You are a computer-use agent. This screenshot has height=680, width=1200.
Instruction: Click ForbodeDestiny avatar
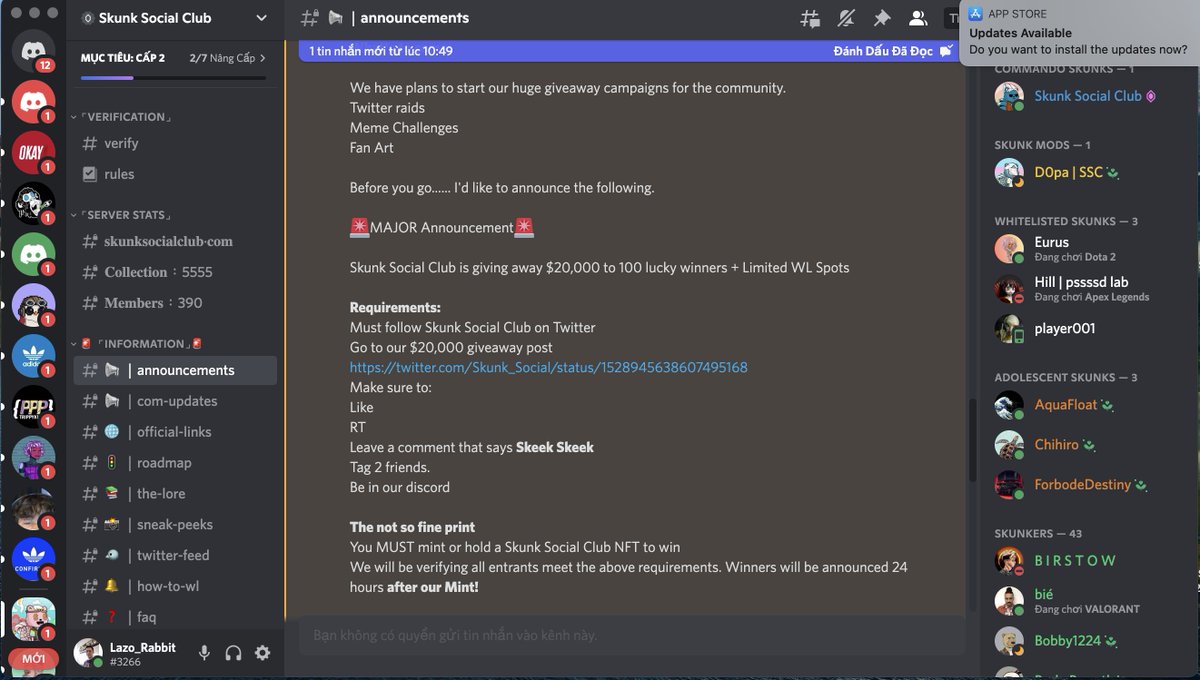pyautogui.click(x=1009, y=484)
